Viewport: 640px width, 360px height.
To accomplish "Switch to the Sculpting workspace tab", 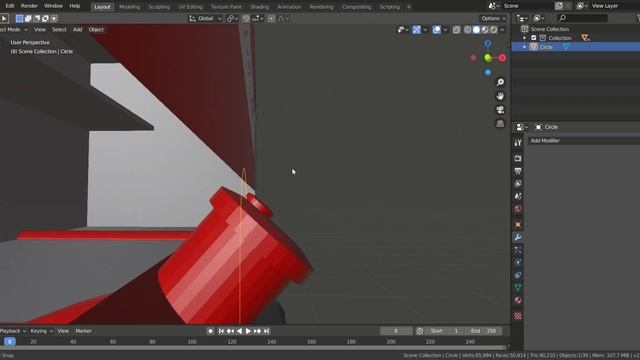I will point(159,7).
